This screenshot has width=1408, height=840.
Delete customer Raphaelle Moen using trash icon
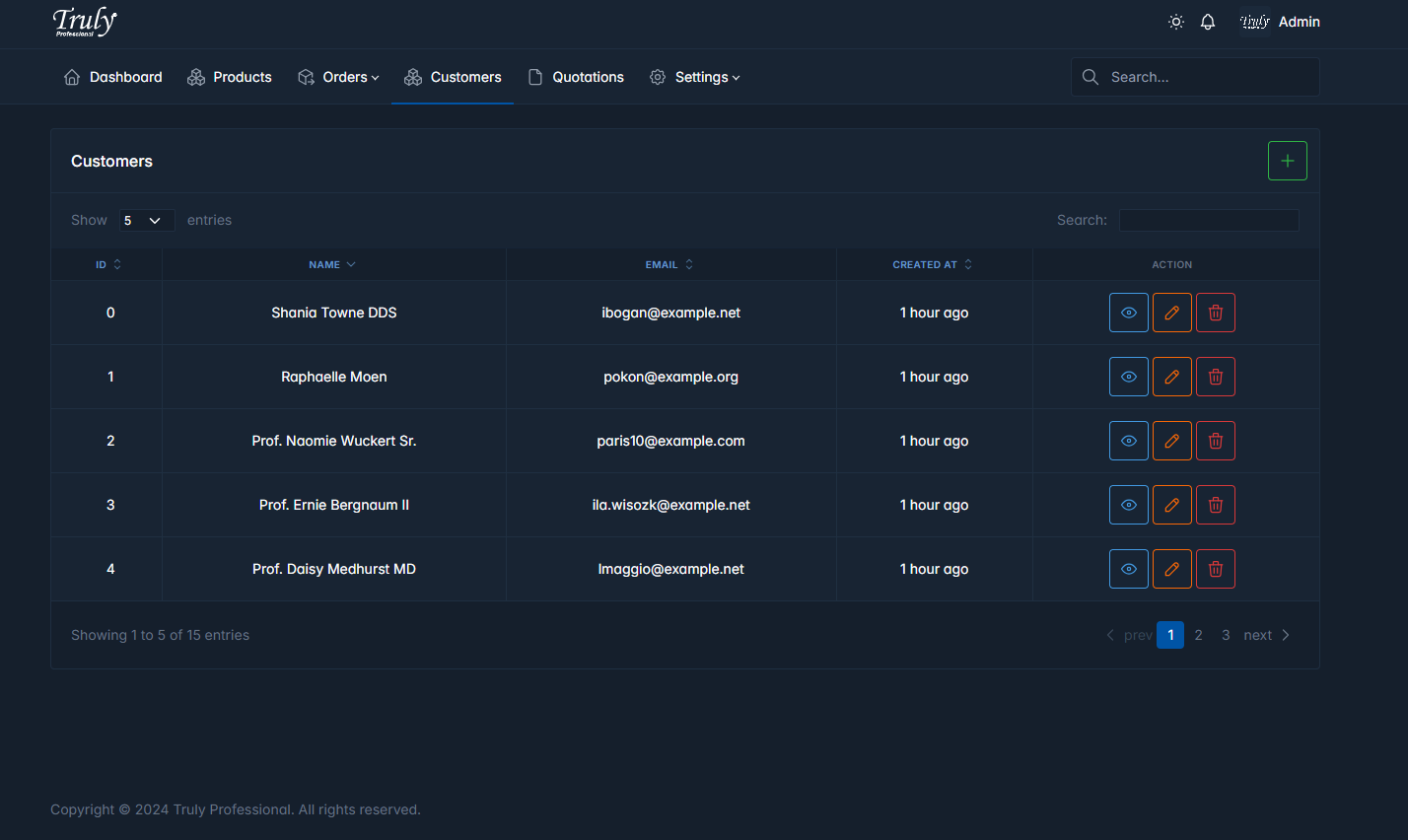pos(1215,377)
